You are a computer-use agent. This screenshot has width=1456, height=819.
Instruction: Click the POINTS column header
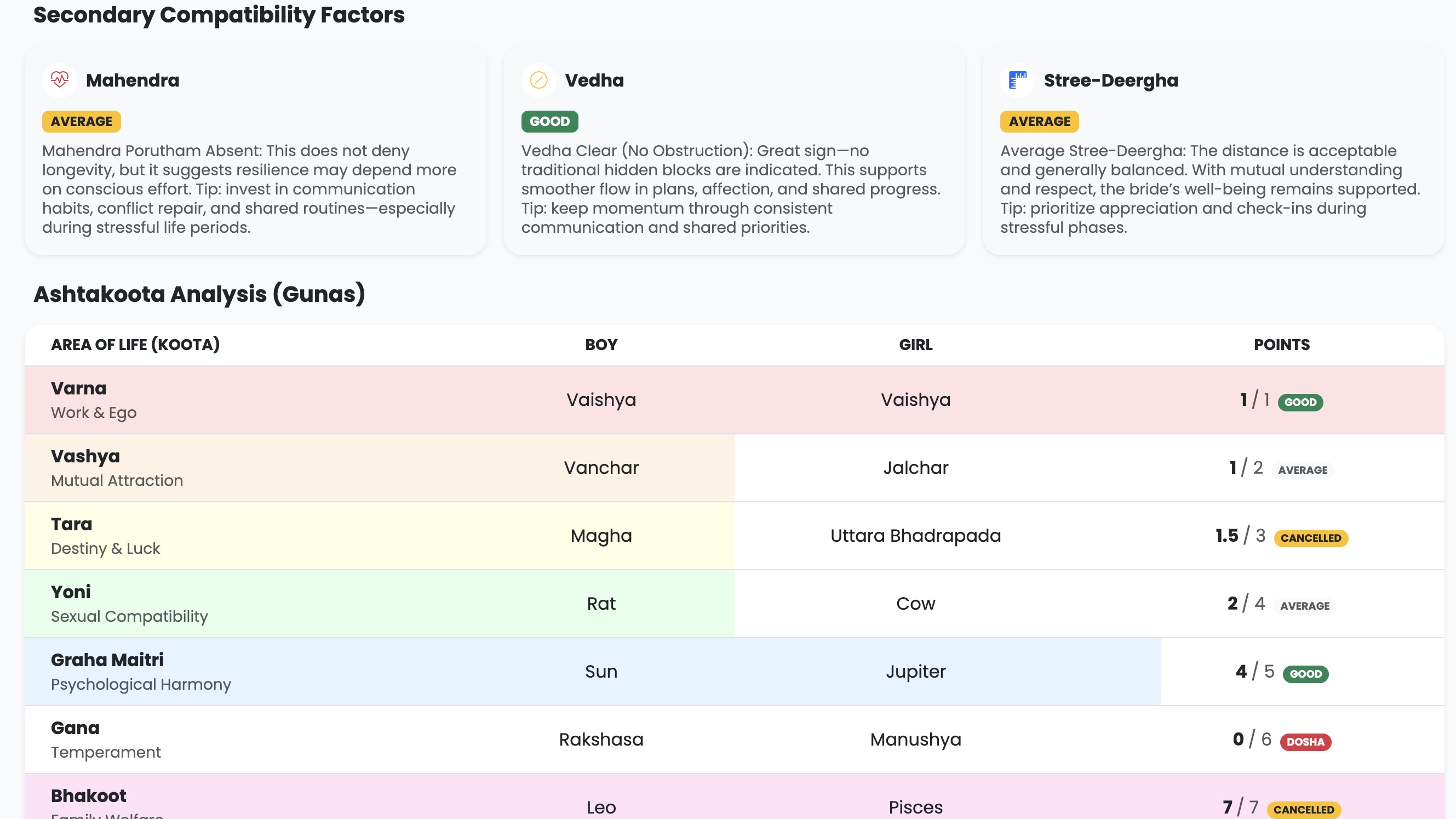1281,345
